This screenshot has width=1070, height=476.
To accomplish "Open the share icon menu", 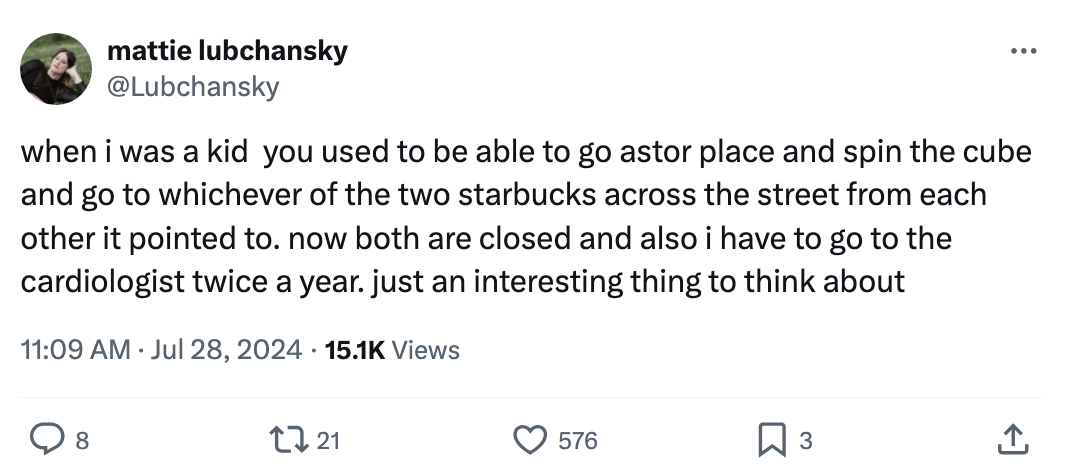I will tap(1012, 438).
